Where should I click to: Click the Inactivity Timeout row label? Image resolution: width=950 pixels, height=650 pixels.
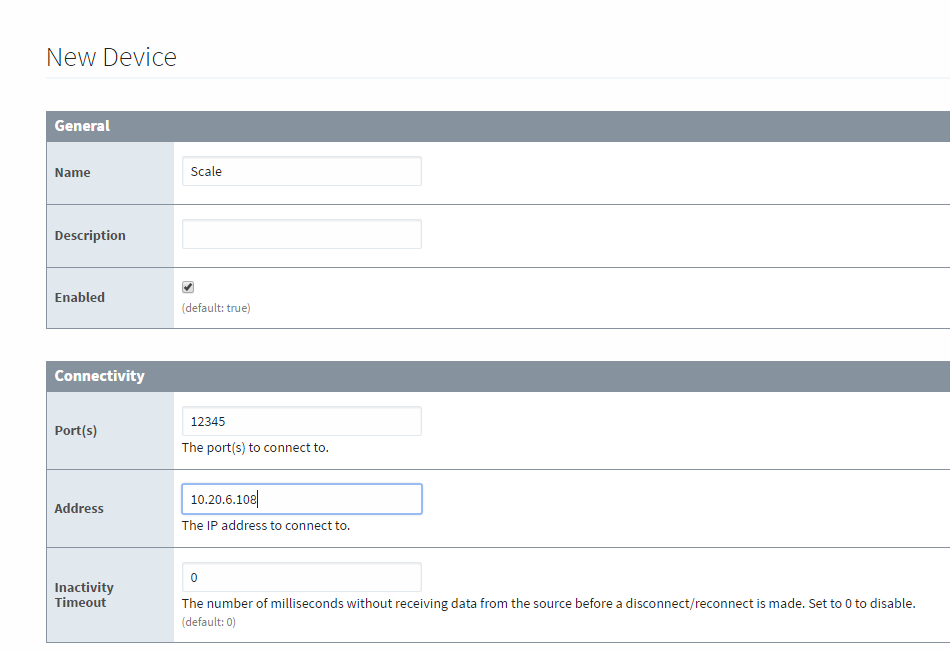84,595
